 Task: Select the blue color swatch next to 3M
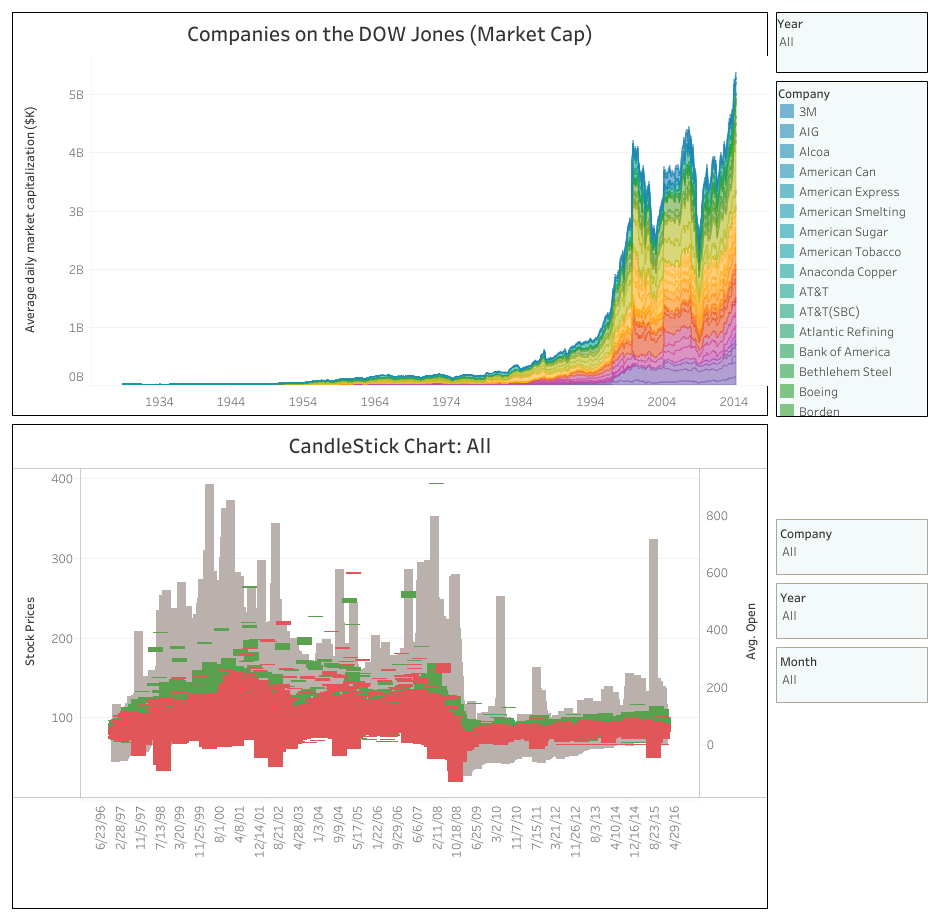point(788,112)
